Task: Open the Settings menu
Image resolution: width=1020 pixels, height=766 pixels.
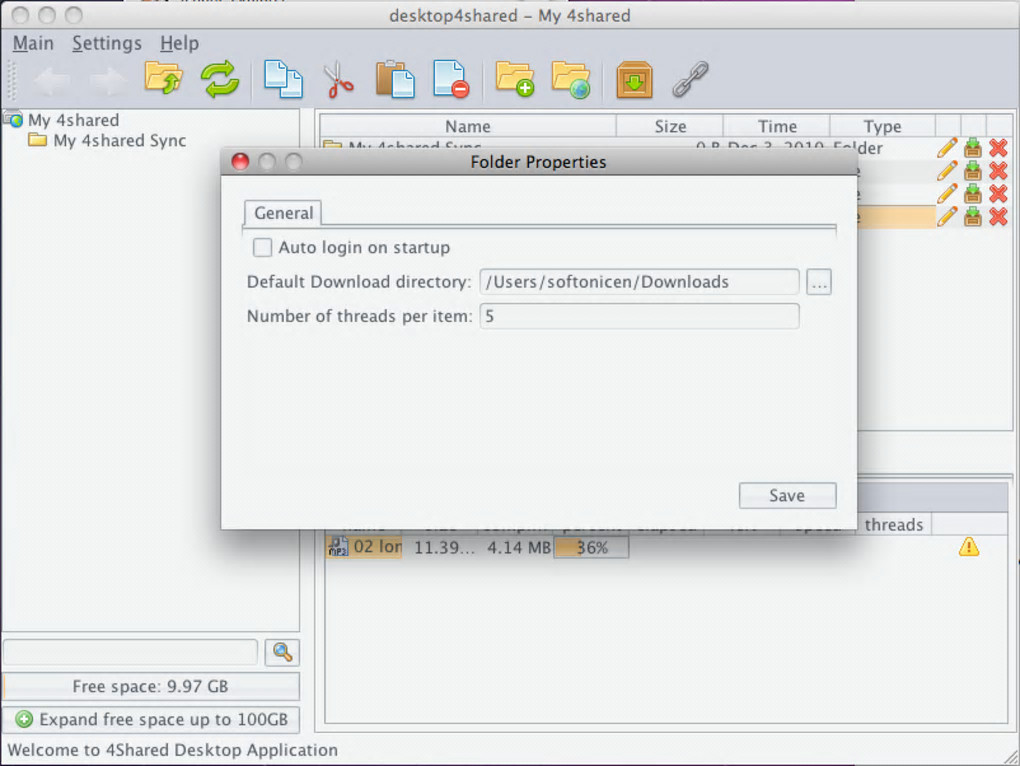Action: pyautogui.click(x=107, y=44)
